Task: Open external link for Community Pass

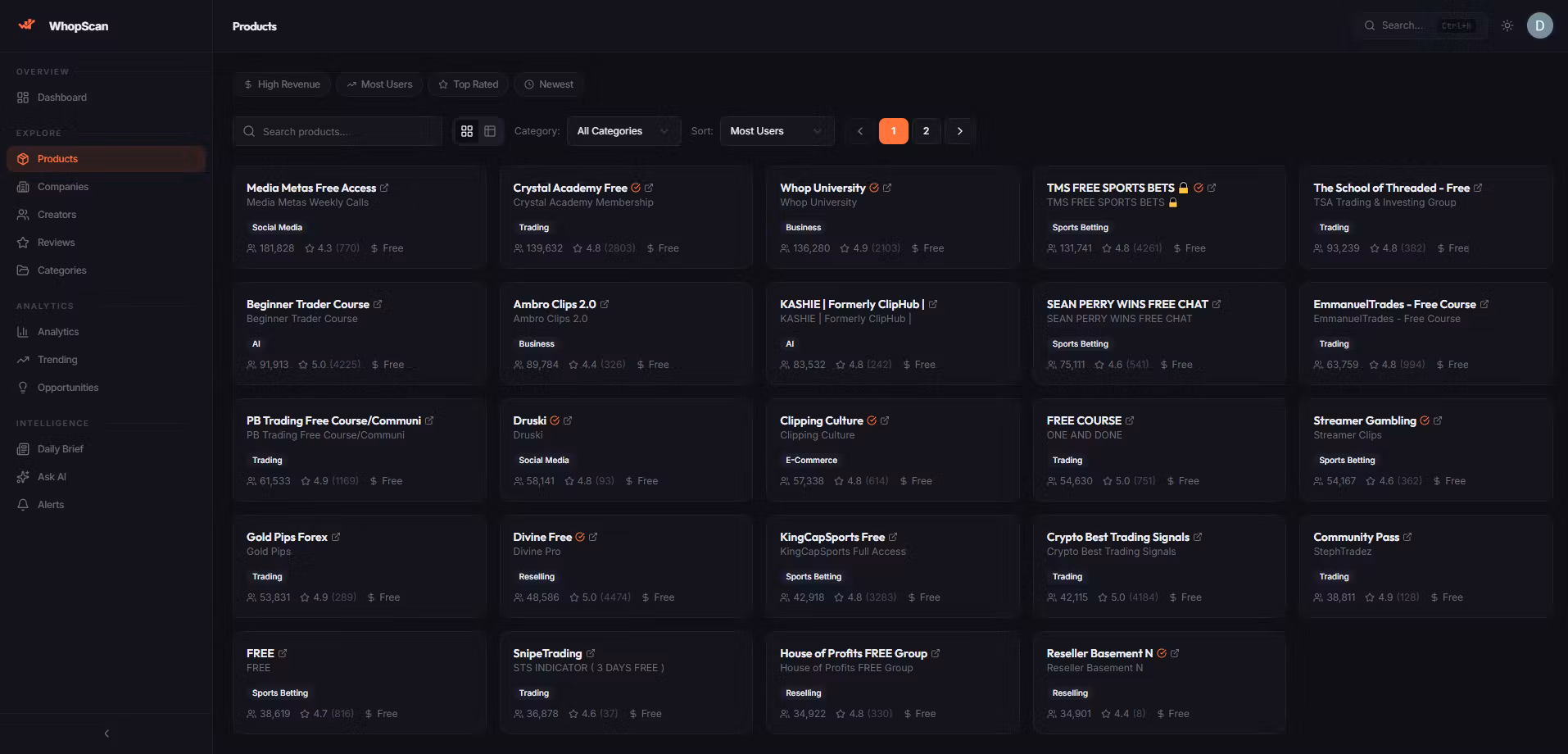Action: coord(1407,537)
